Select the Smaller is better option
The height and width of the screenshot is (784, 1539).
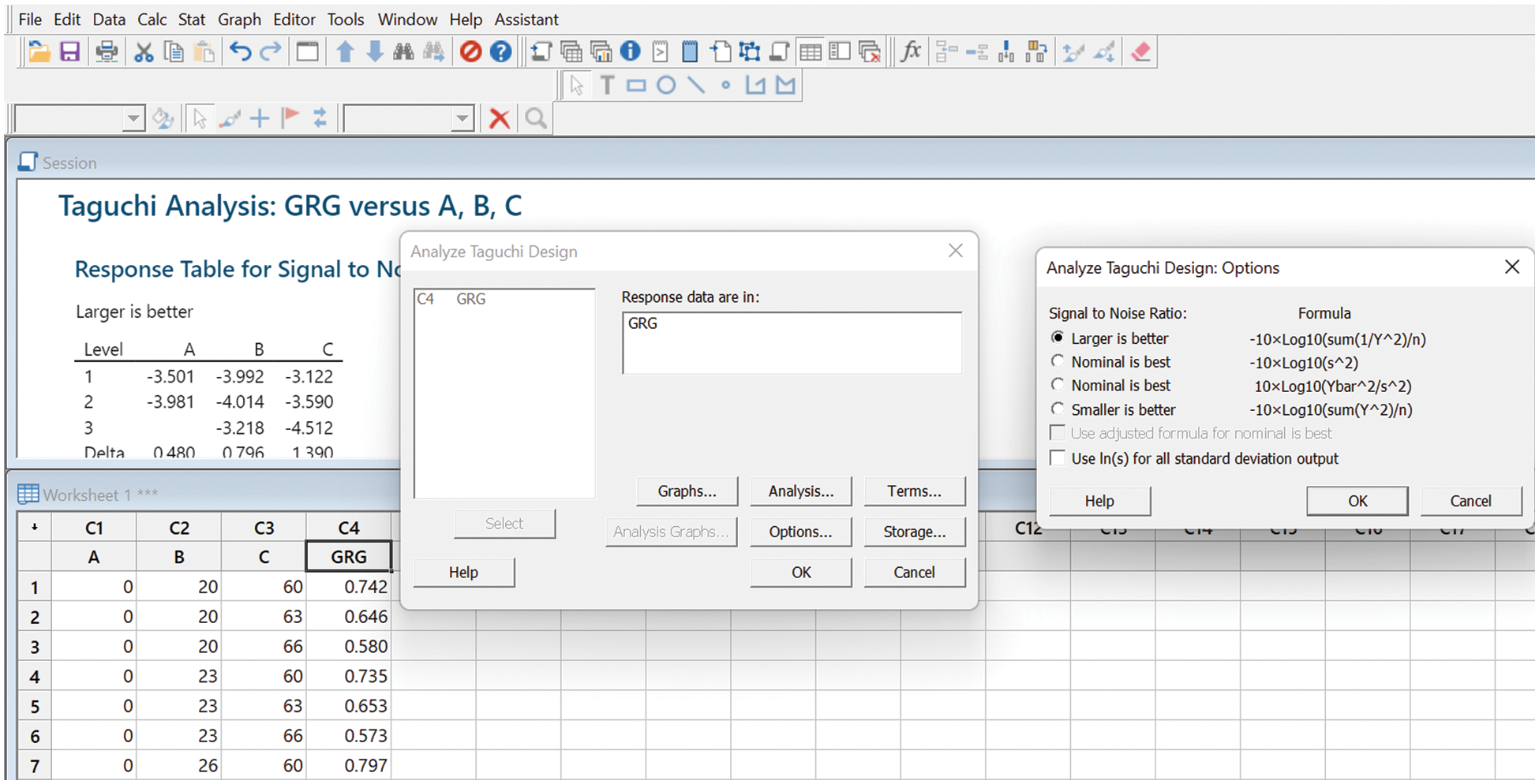1058,409
